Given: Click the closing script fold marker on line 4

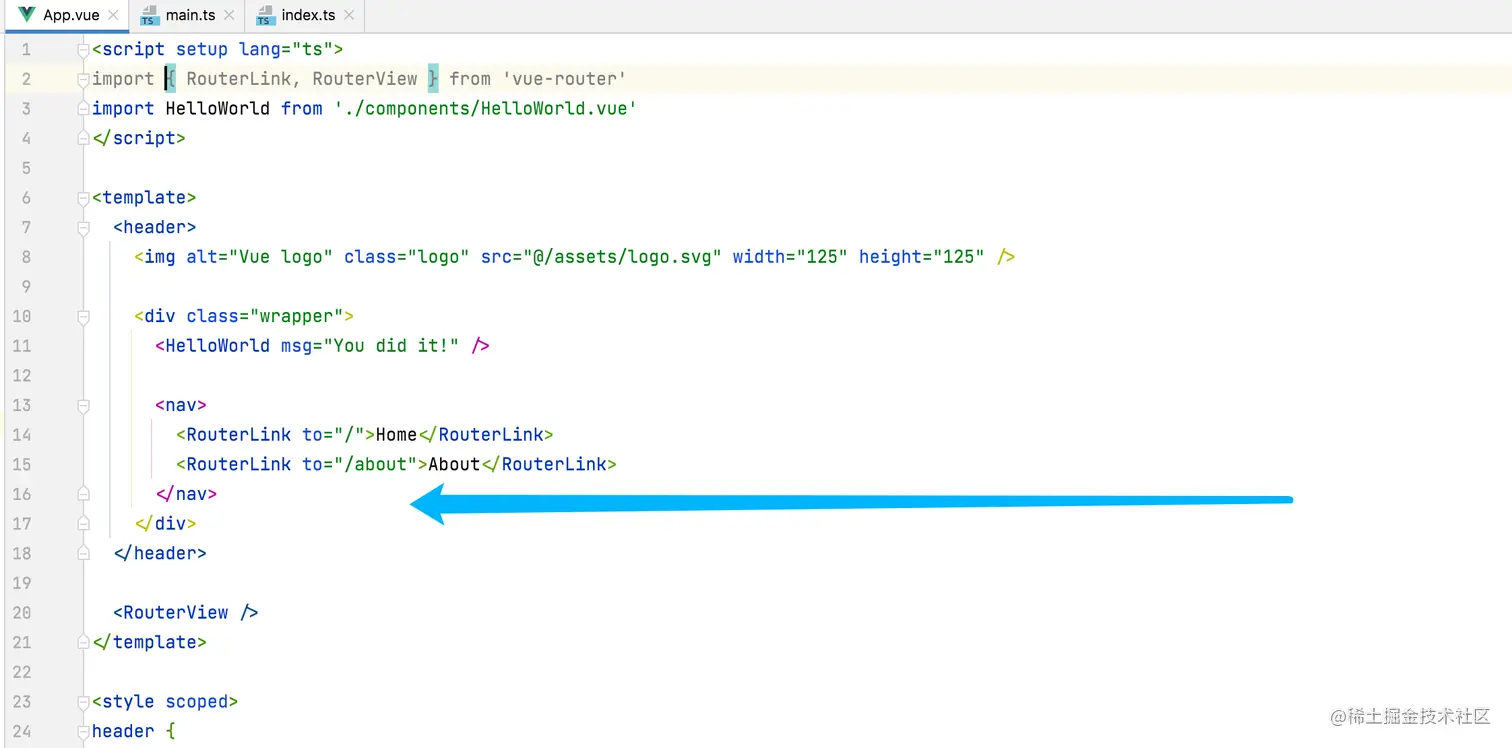Looking at the screenshot, I should coord(84,138).
